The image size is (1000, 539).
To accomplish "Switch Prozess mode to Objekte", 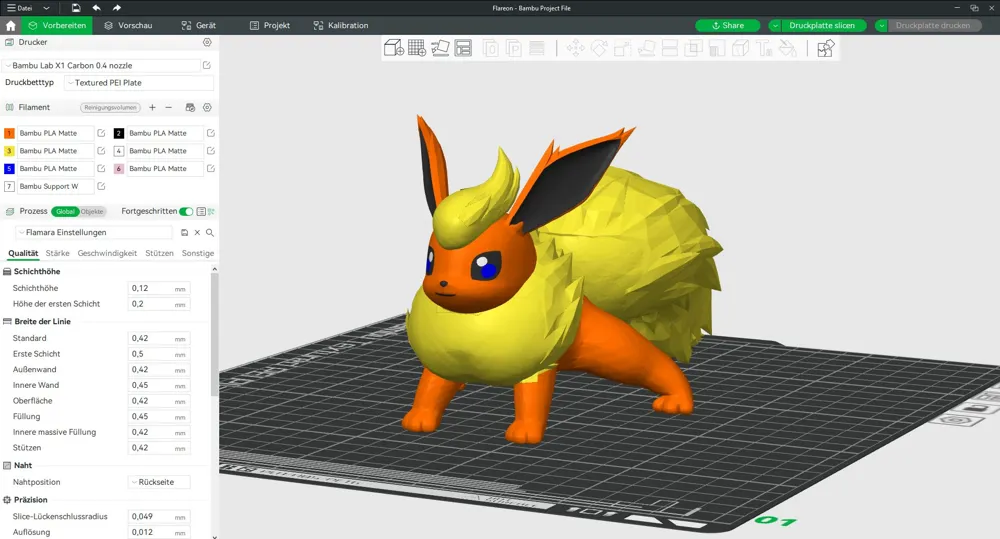I will pos(92,211).
